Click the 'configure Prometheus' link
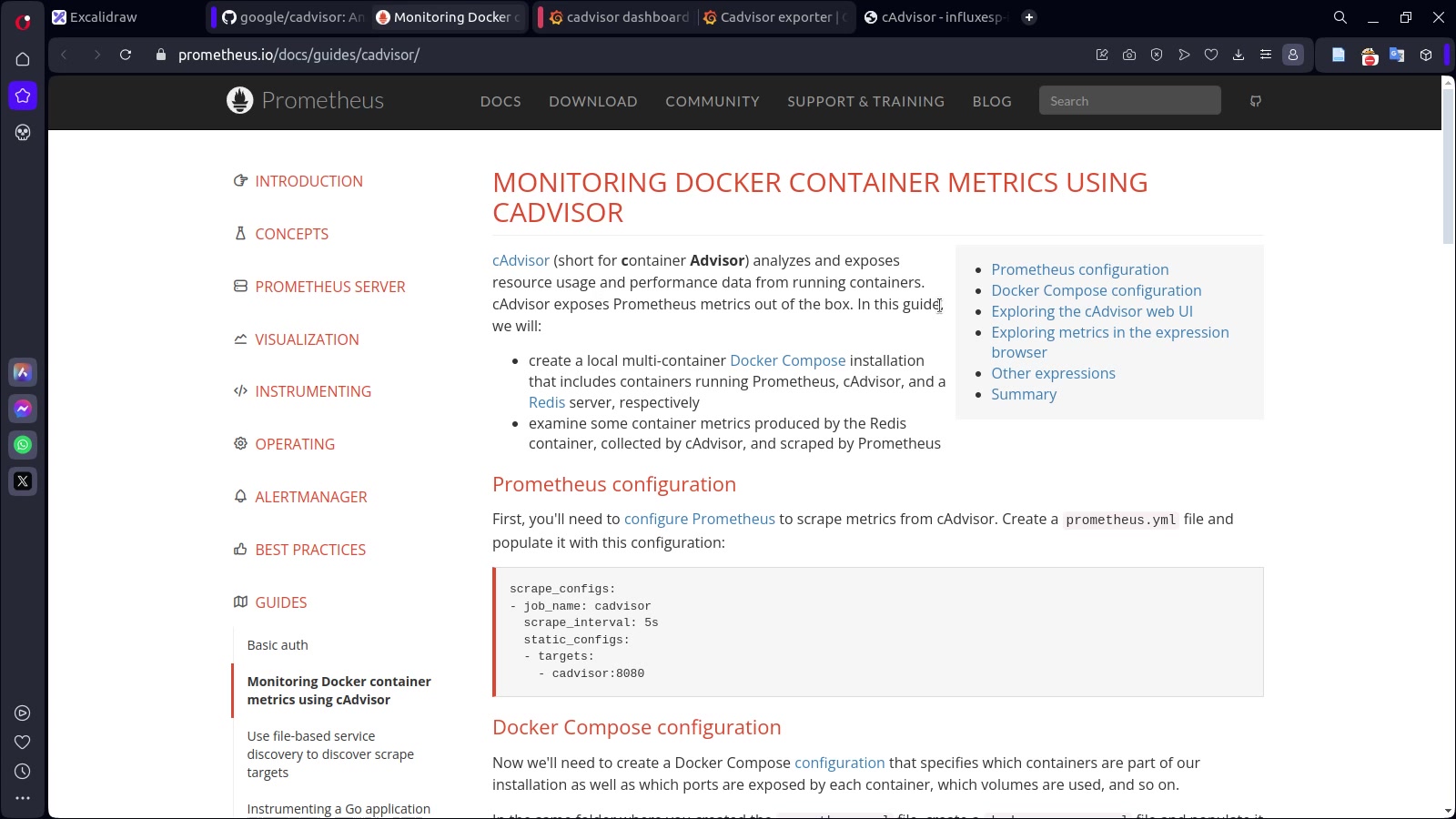 699,519
